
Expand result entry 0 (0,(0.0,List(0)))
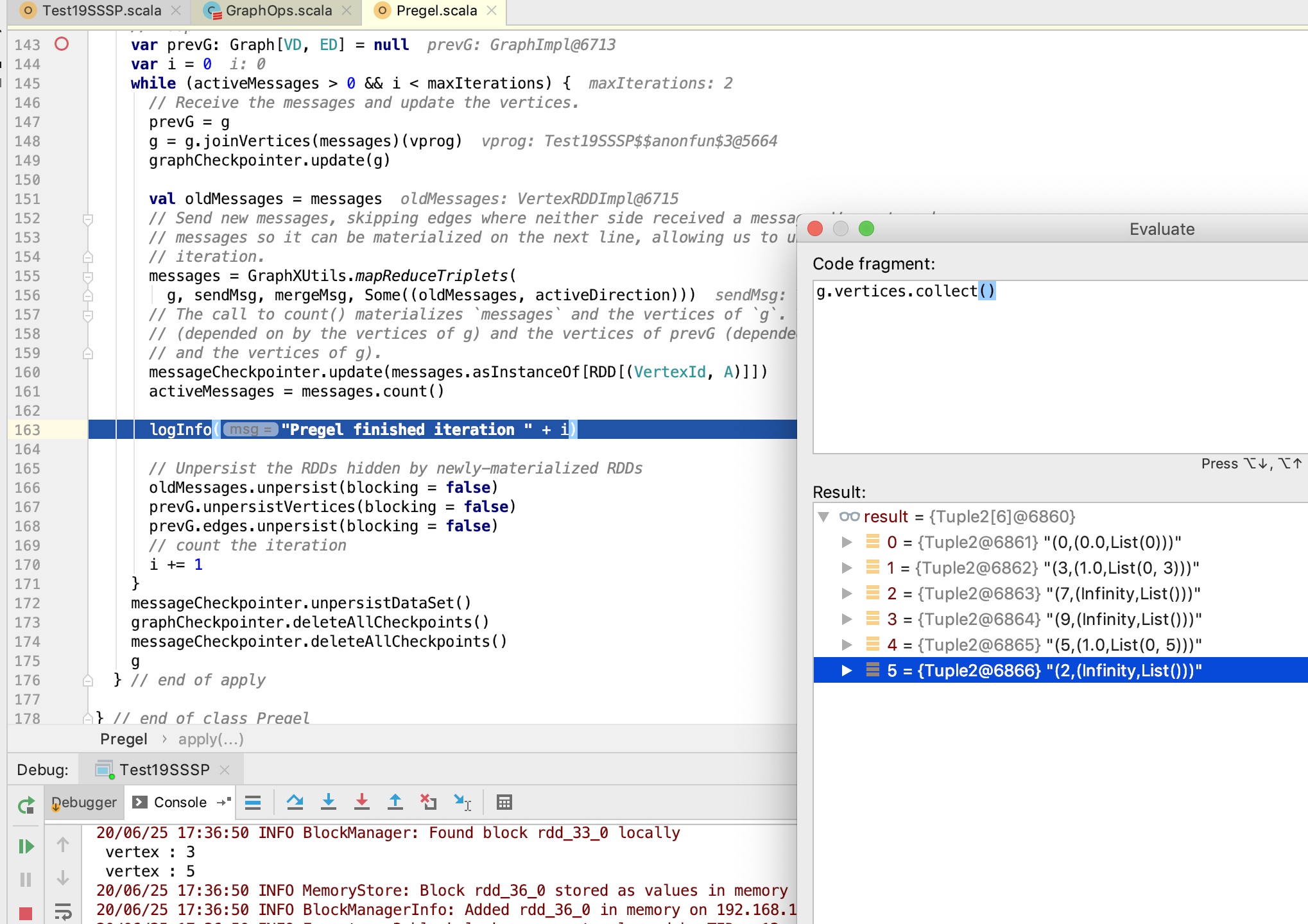tap(847, 542)
